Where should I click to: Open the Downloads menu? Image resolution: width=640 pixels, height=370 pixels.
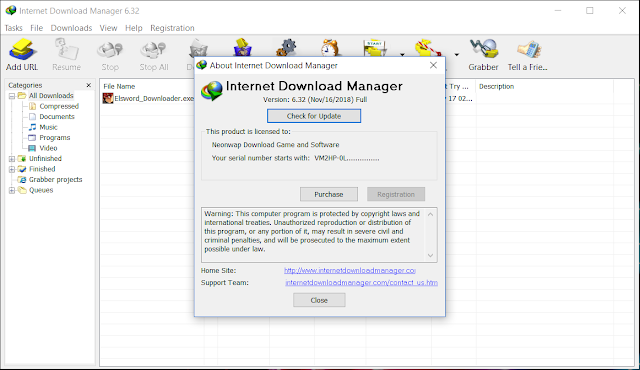(71, 28)
